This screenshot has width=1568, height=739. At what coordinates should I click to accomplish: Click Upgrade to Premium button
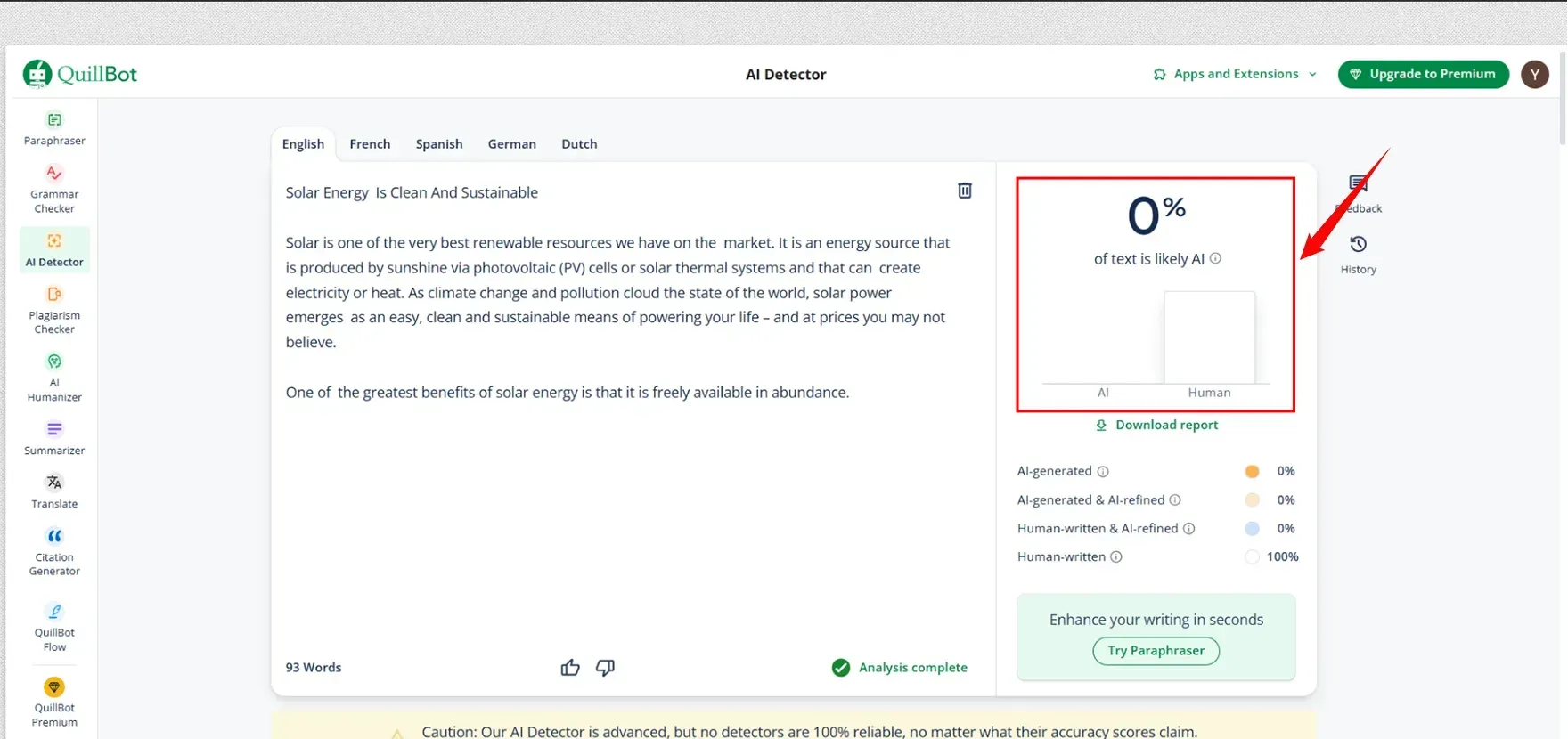click(1423, 74)
